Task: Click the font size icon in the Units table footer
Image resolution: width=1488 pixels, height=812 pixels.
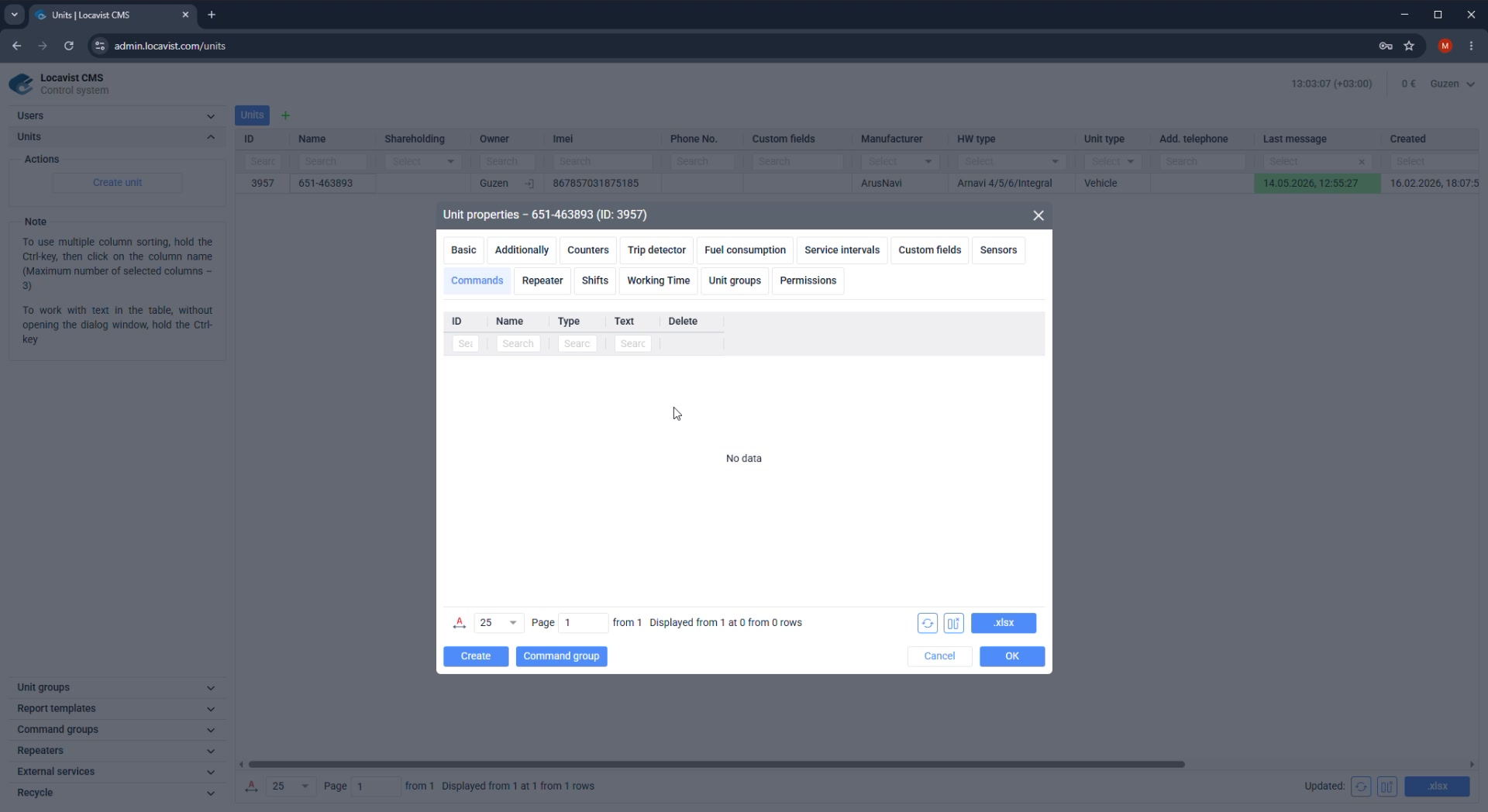Action: coord(251,786)
